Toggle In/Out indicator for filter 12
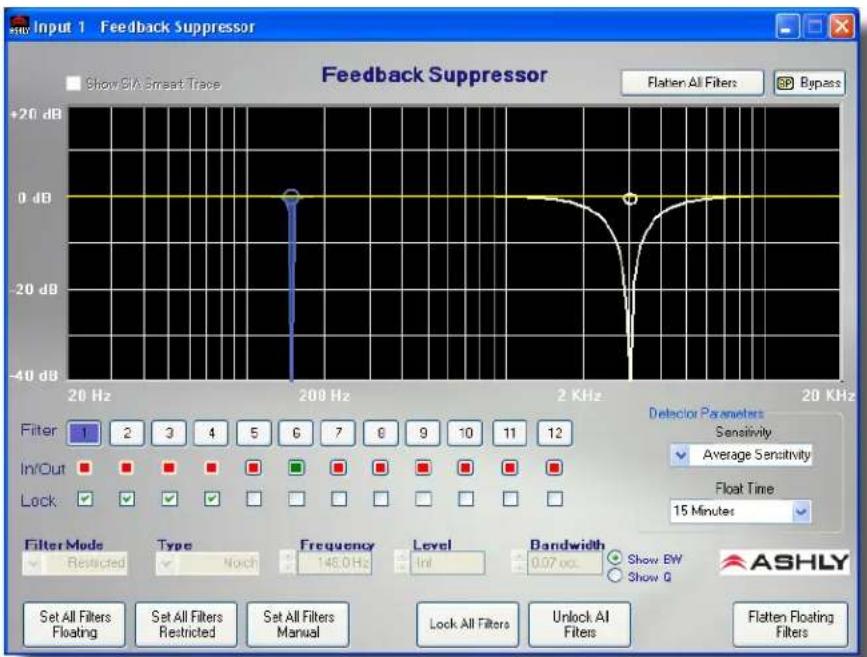 click(x=555, y=468)
